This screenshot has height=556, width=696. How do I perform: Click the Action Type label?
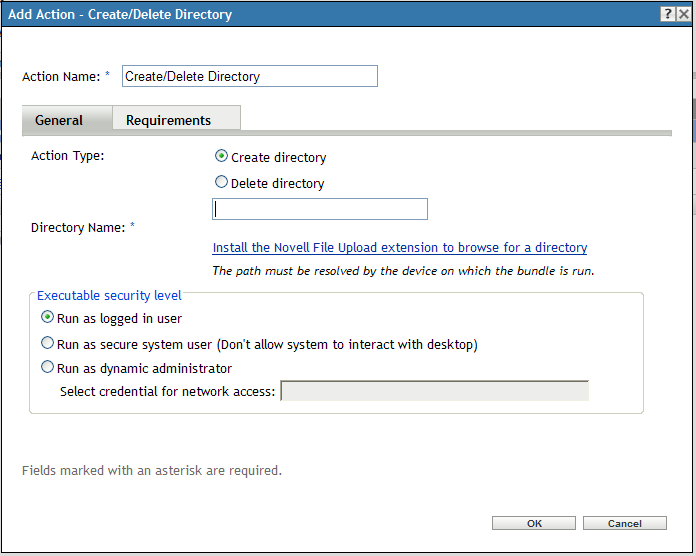coord(67,155)
